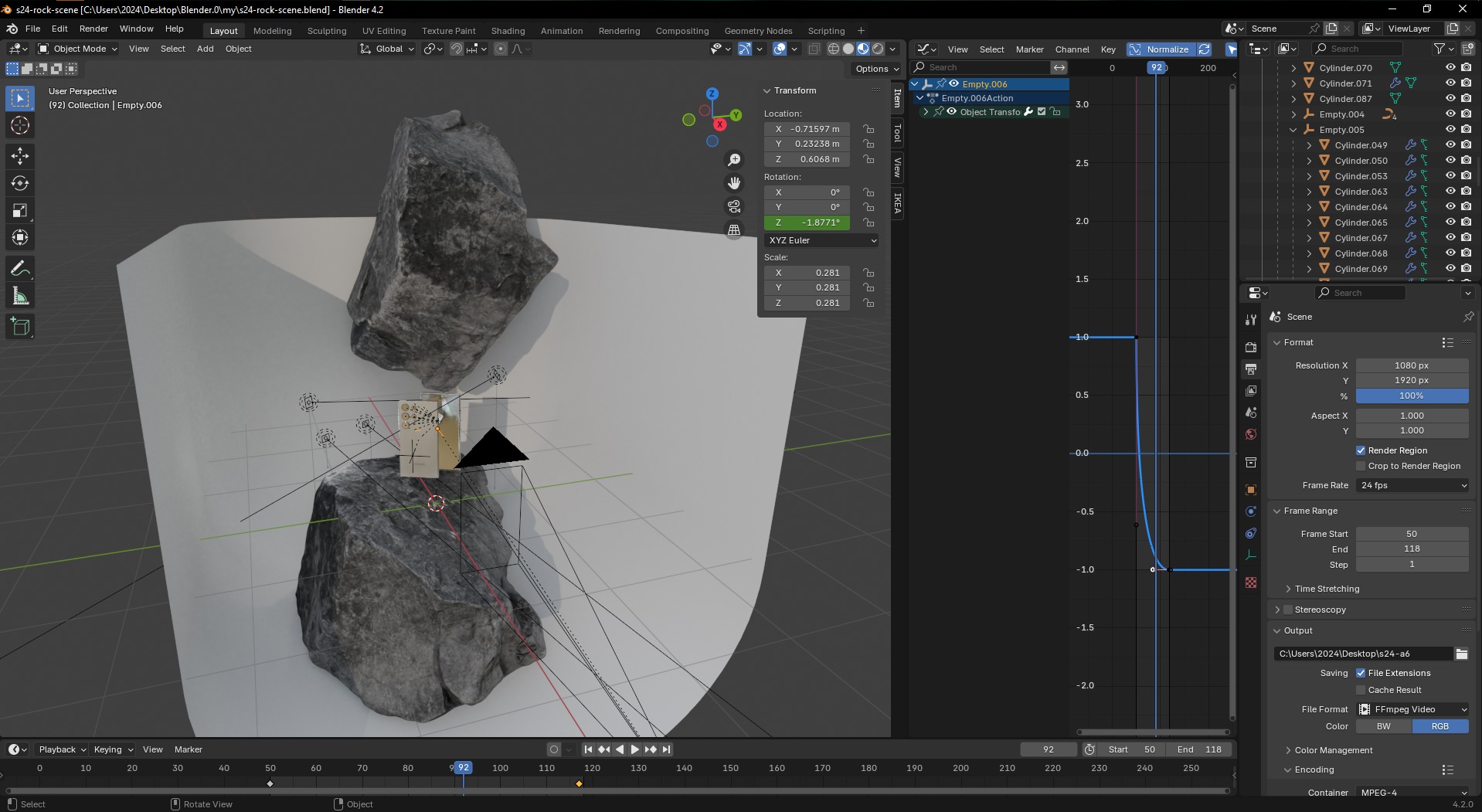Viewport: 1482px width, 812px height.
Task: Toggle File Extensions checkbox
Action: [1361, 673]
